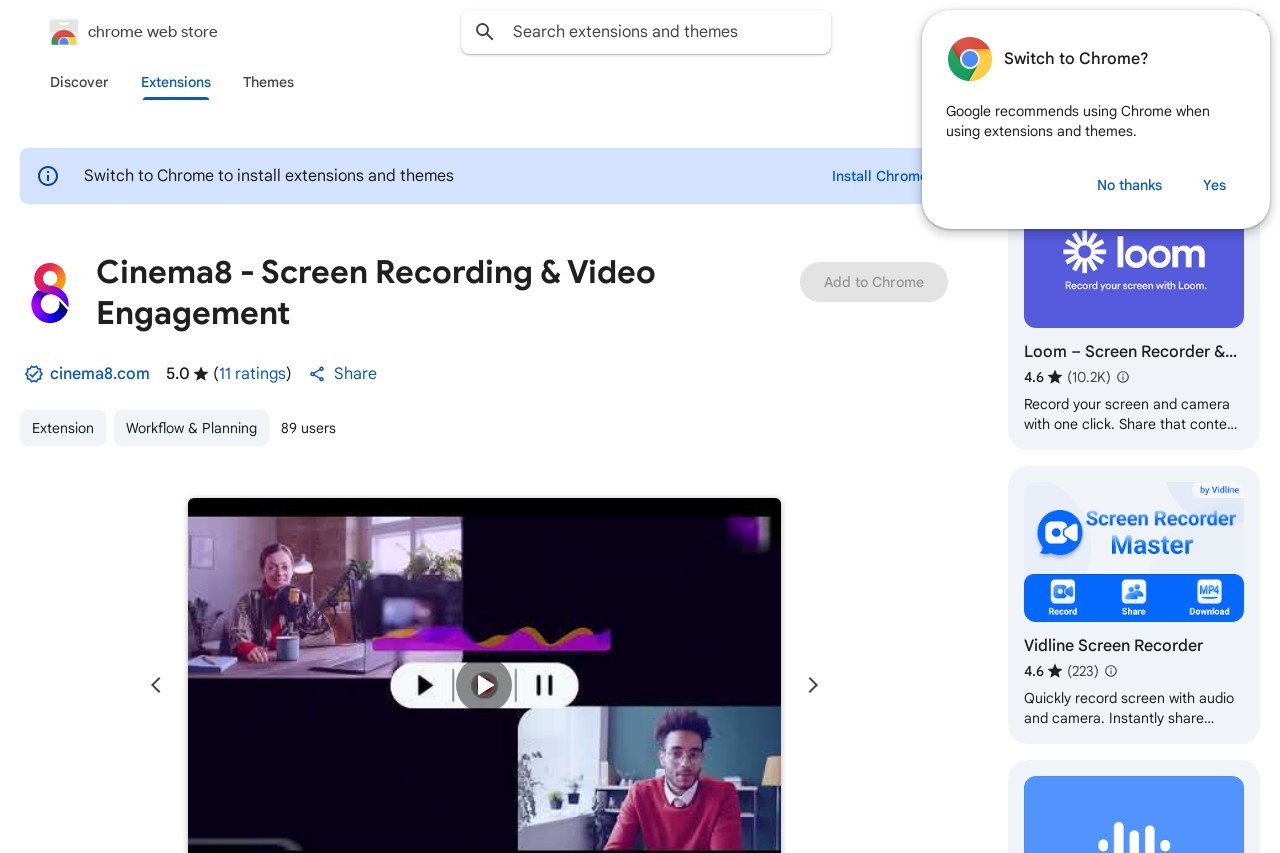This screenshot has width=1280, height=853.
Task: Open the Vidline Screen Recorder Master thumbnail
Action: [x=1134, y=551]
